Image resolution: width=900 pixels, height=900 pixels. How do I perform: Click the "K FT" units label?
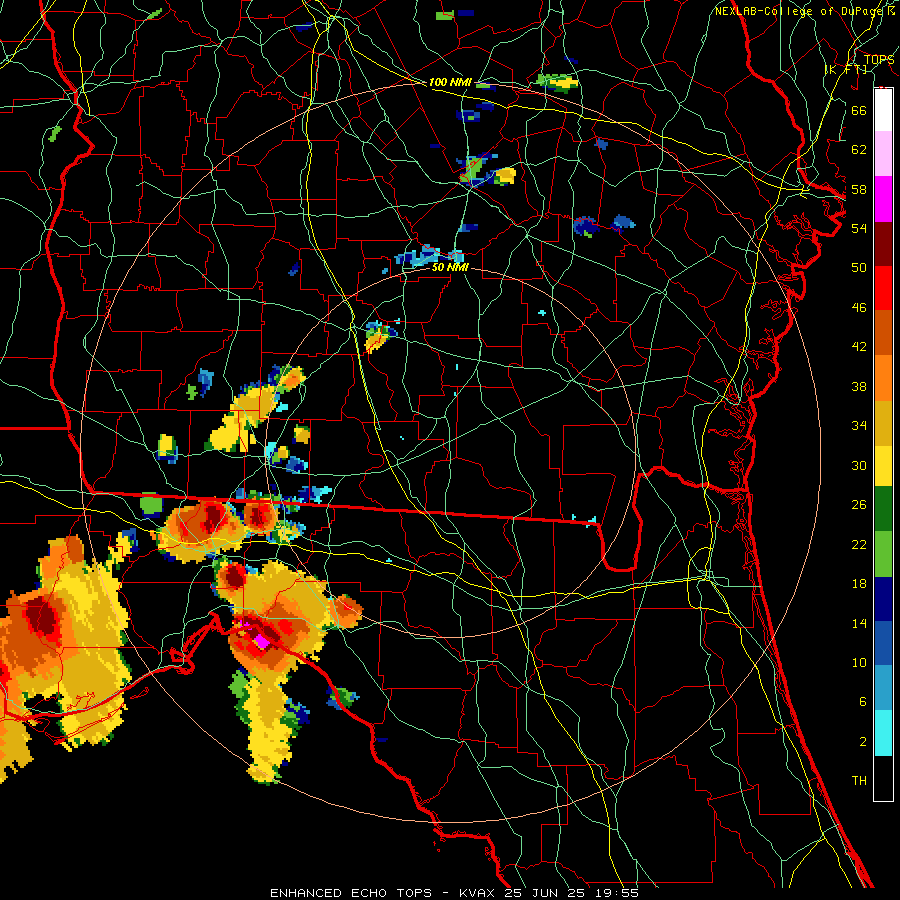click(847, 69)
